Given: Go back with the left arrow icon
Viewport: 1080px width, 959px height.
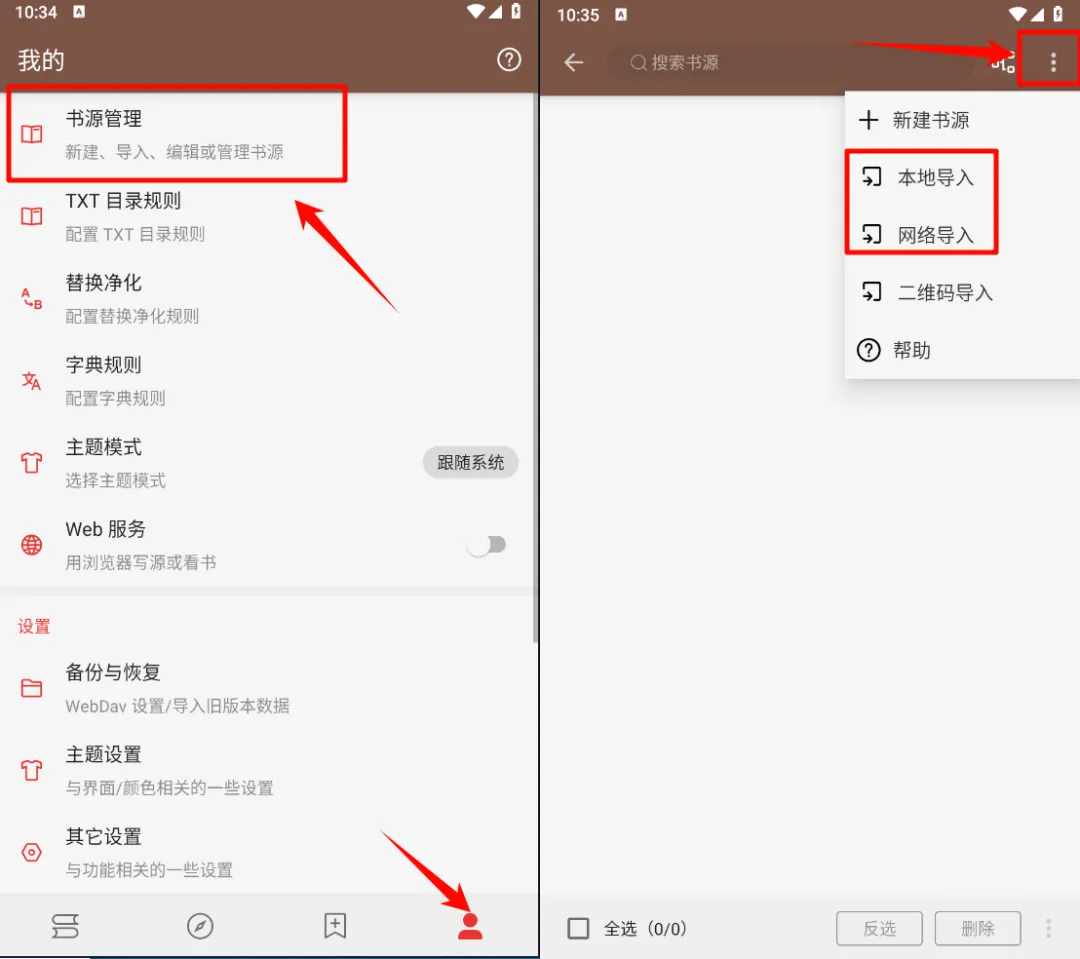Looking at the screenshot, I should coord(573,63).
